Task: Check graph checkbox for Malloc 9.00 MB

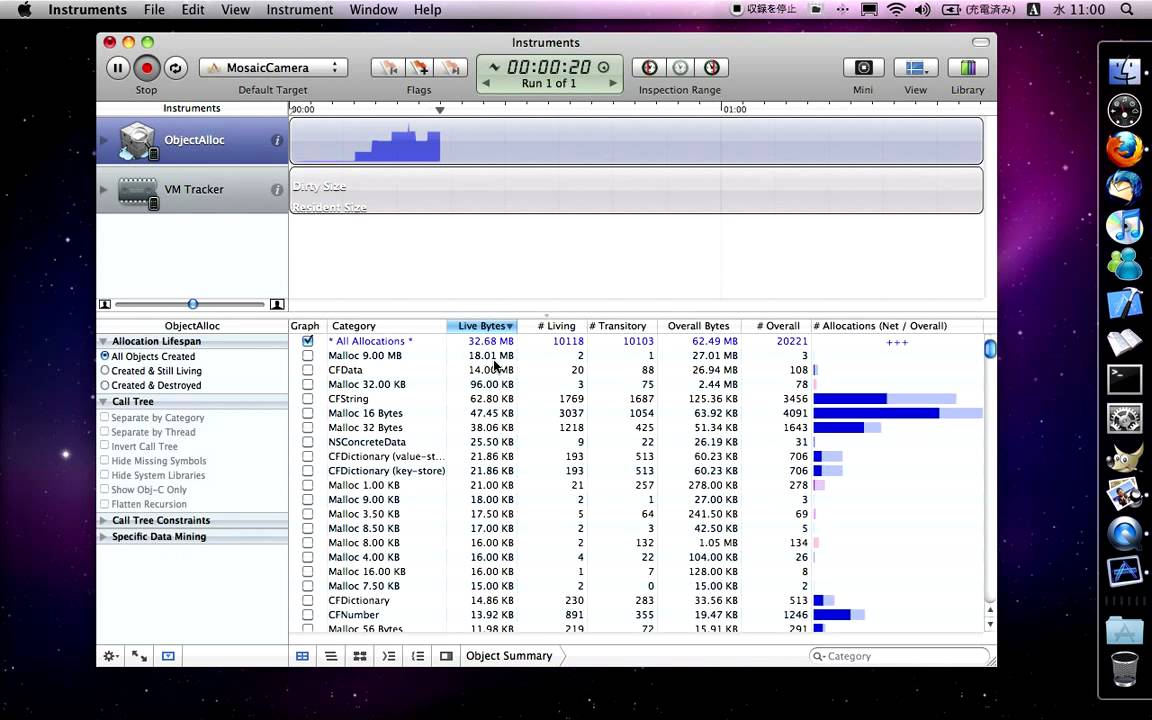Action: coord(308,356)
